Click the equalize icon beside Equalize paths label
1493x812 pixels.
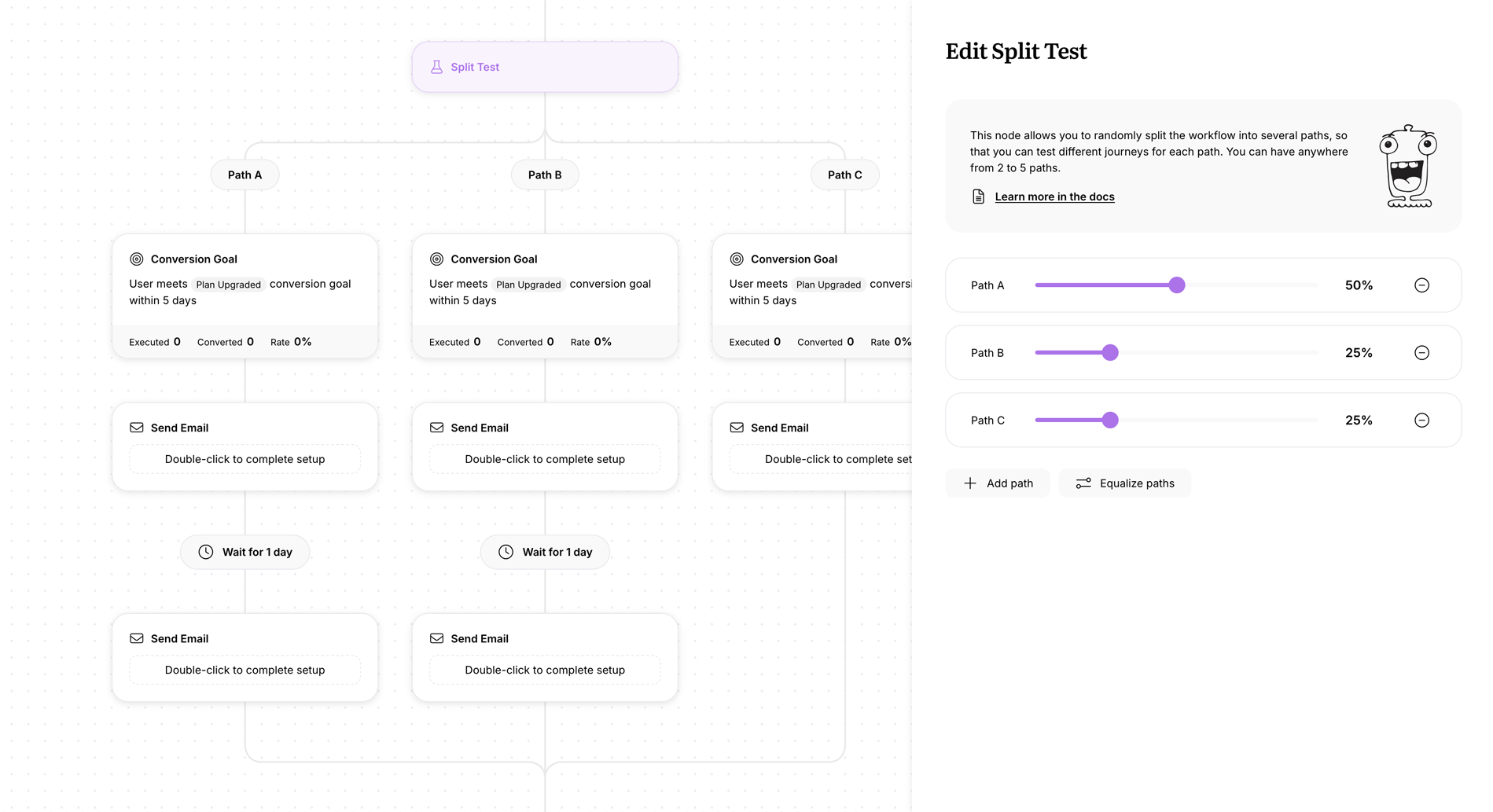1084,483
